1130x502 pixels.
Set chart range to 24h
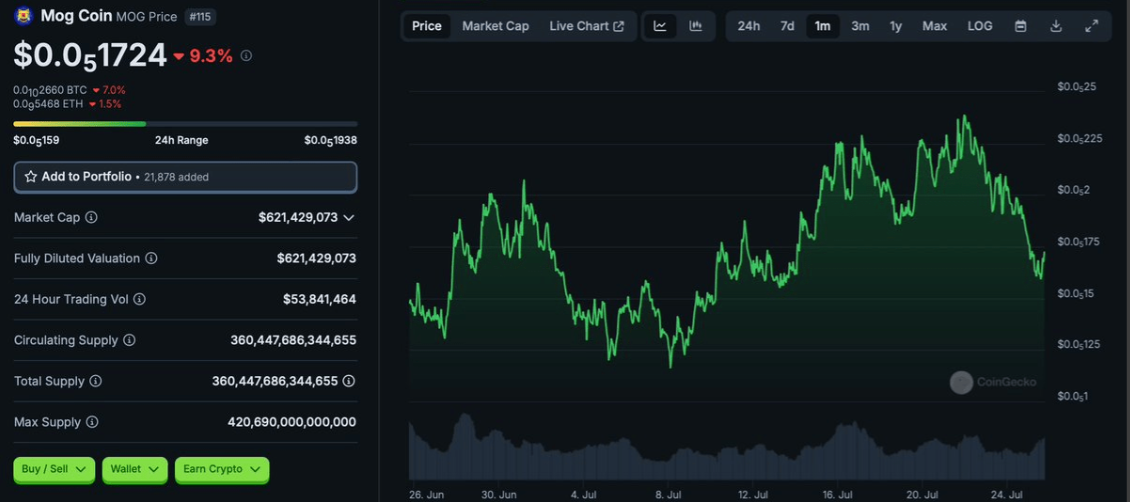click(749, 26)
